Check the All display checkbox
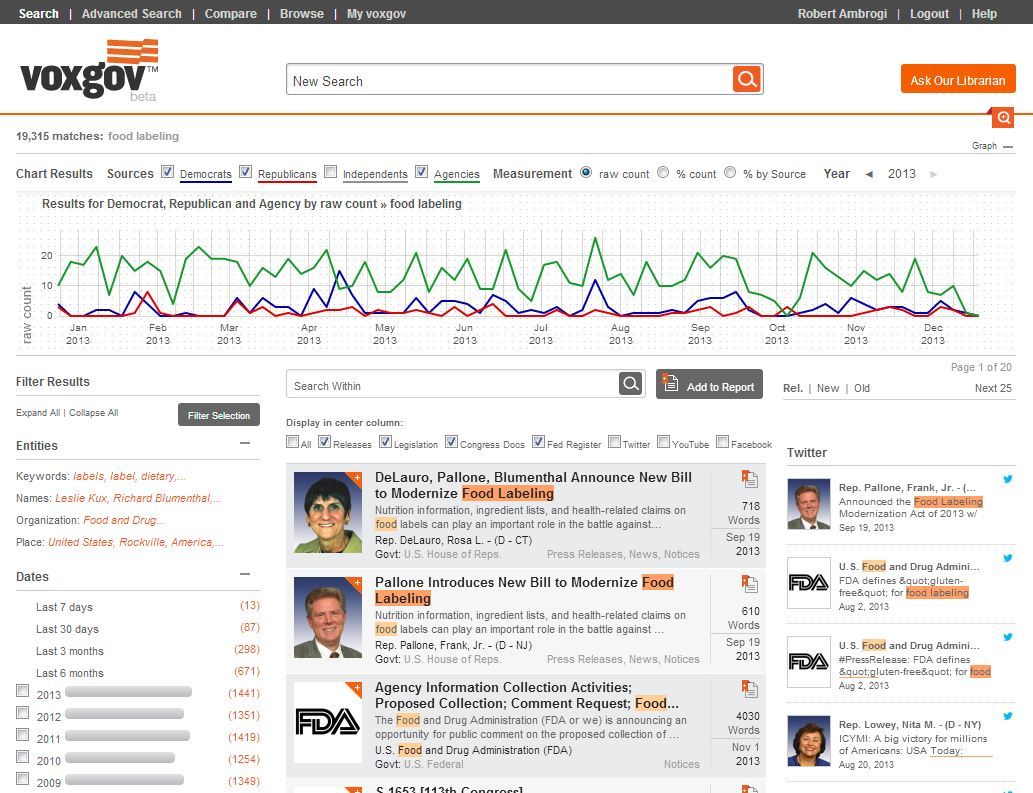Image resolution: width=1033 pixels, height=793 pixels. tap(293, 442)
